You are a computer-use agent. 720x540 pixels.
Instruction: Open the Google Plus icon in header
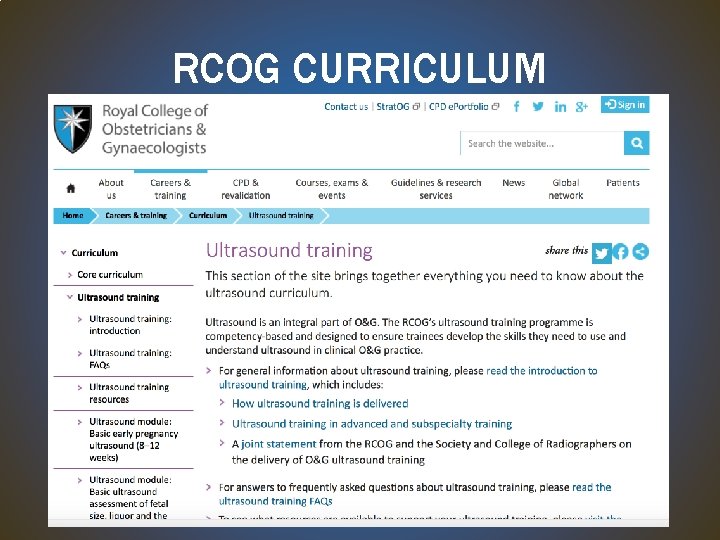click(582, 107)
